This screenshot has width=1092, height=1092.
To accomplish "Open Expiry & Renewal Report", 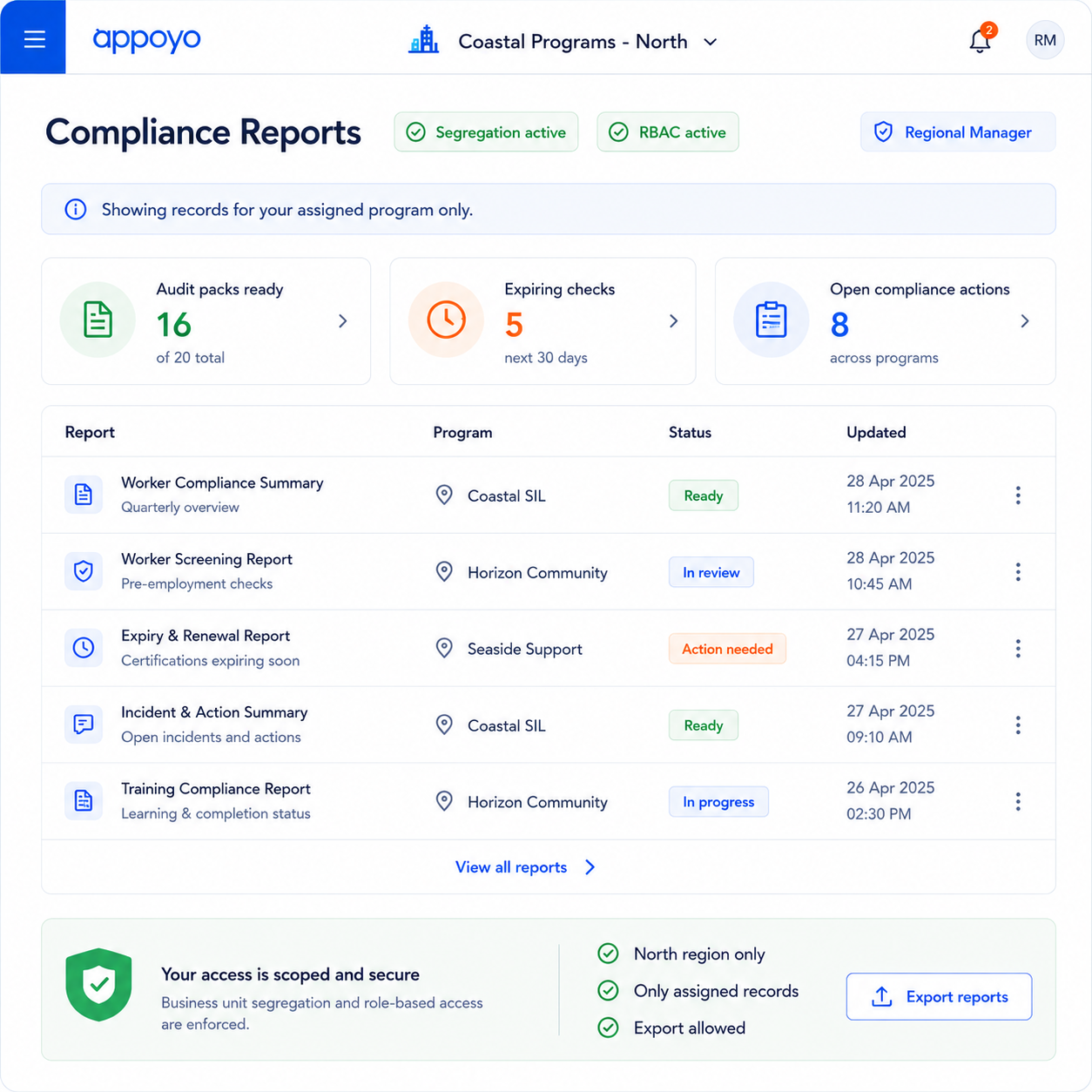I will pos(206,636).
